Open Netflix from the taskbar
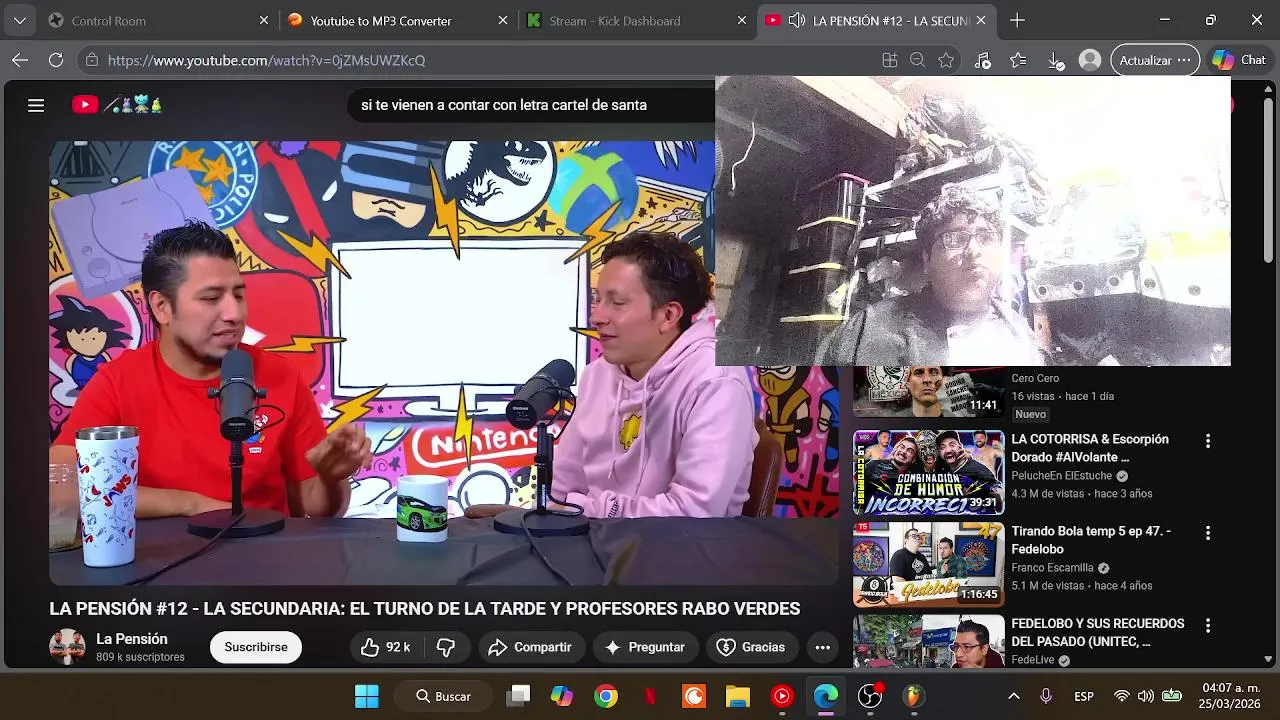 pyautogui.click(x=650, y=696)
